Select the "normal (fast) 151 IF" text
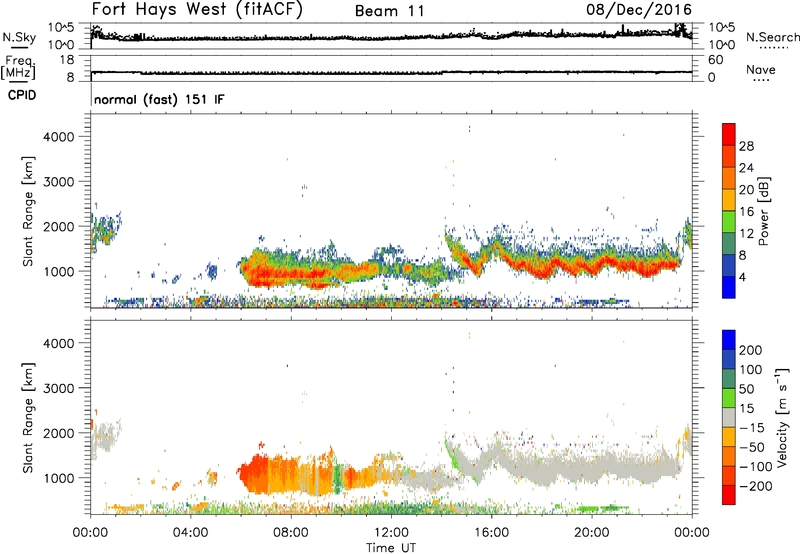 (x=159, y=99)
